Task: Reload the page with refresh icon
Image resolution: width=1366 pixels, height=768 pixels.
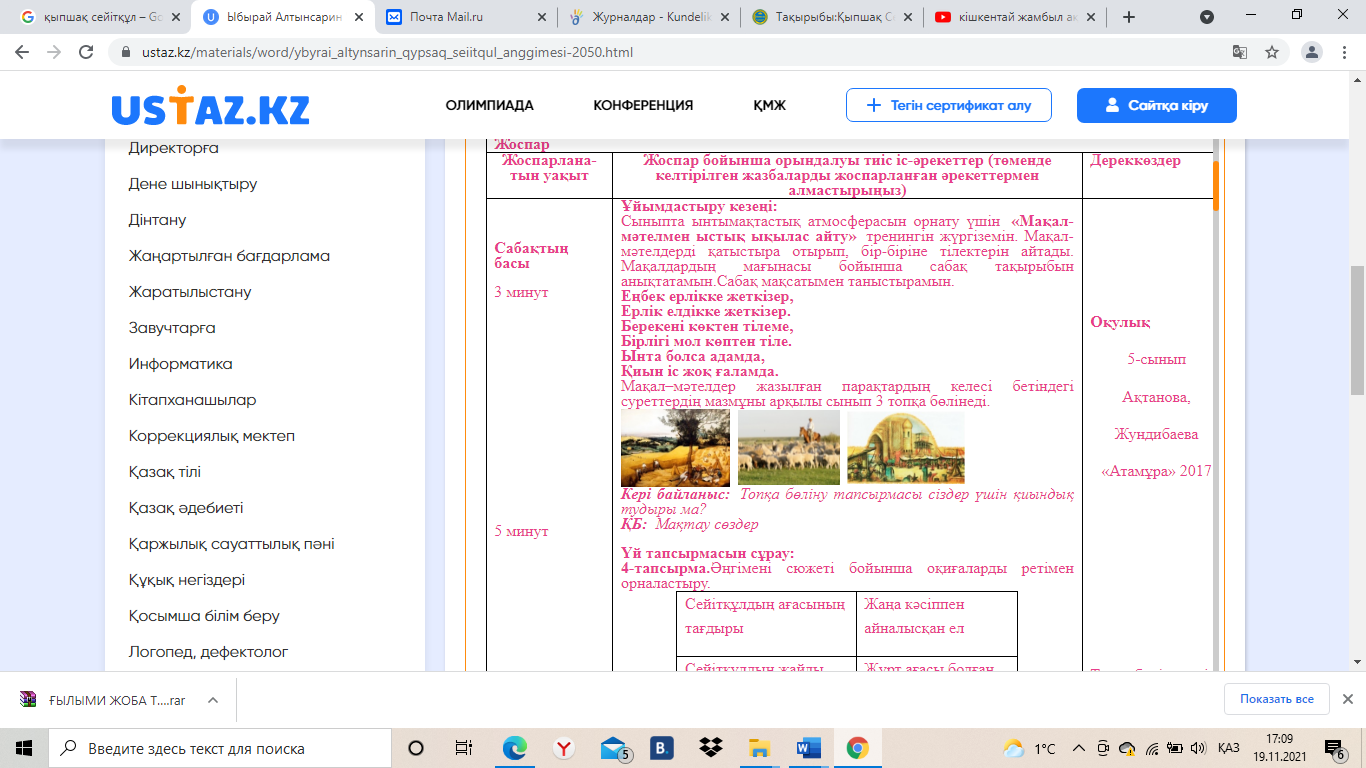Action: pyautogui.click(x=86, y=52)
